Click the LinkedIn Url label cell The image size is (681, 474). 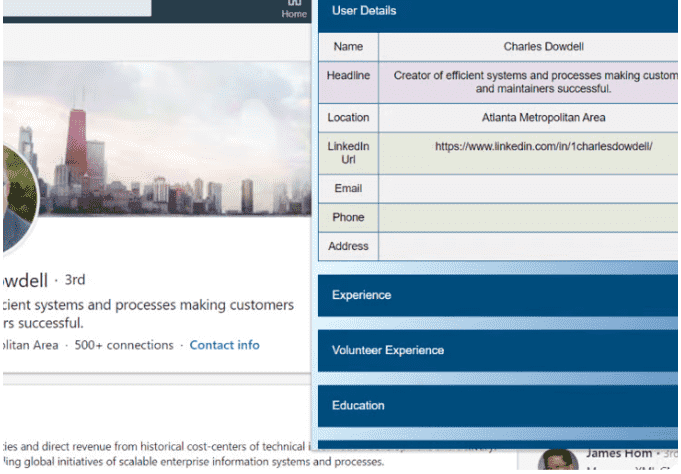click(348, 153)
